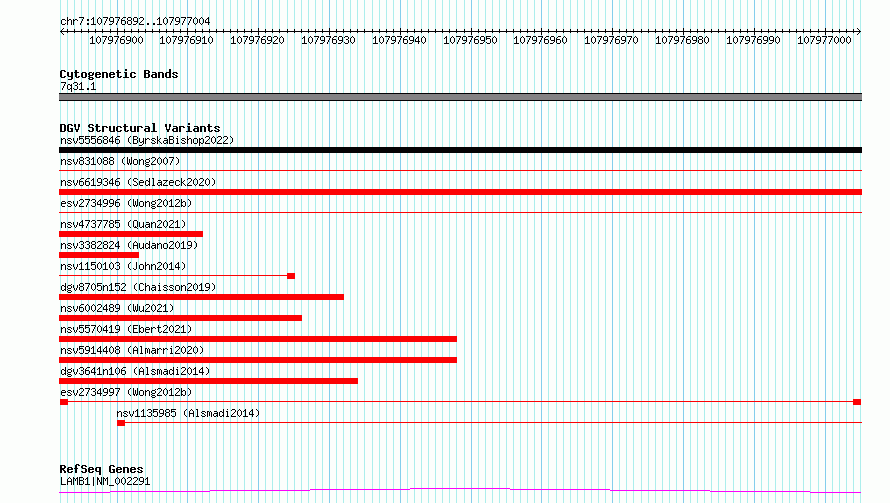This screenshot has width=890, height=503.
Task: Open variant esv2734996 (Wong2012b) label
Action: coord(126,203)
